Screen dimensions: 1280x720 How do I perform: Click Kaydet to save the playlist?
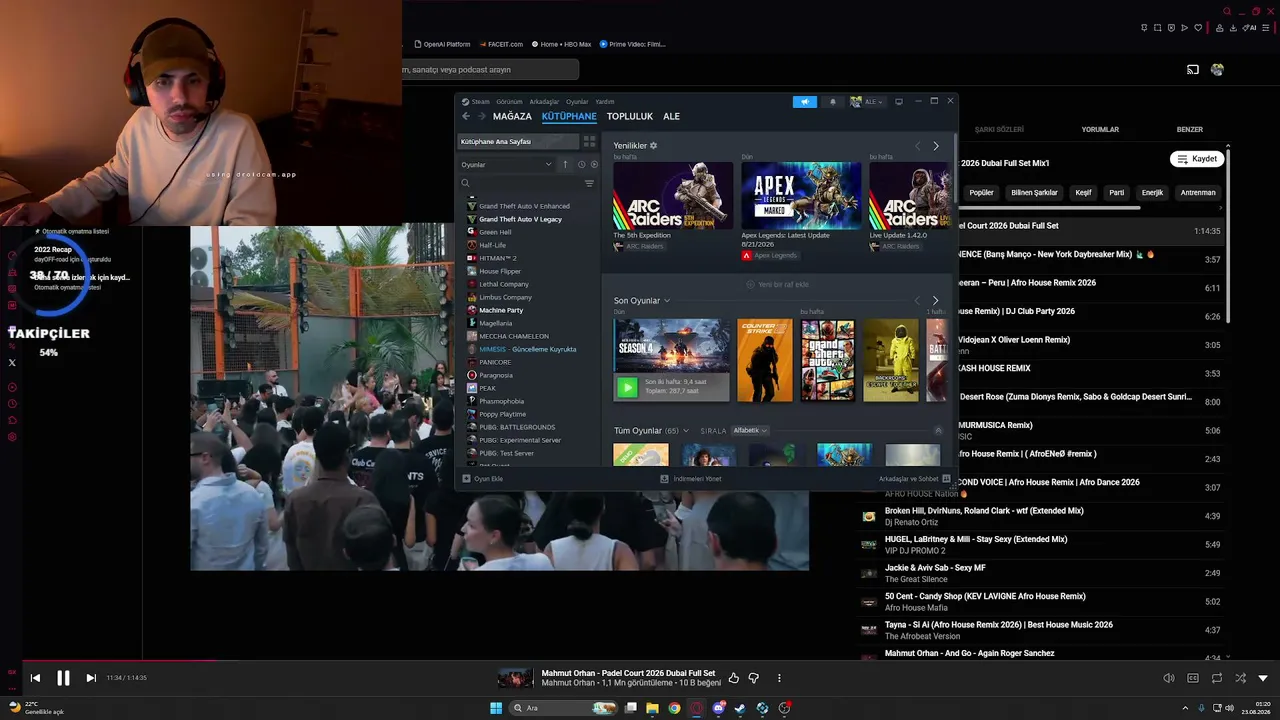(1197, 159)
